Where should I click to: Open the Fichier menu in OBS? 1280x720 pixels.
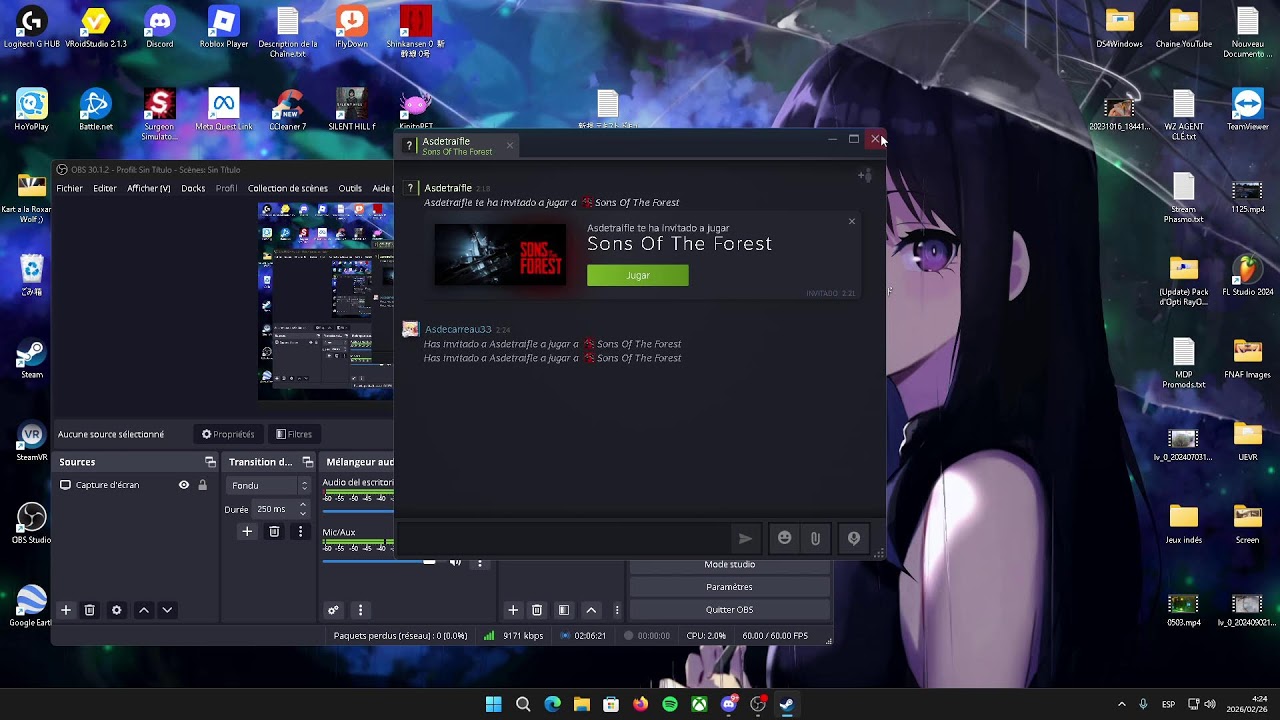pos(70,188)
